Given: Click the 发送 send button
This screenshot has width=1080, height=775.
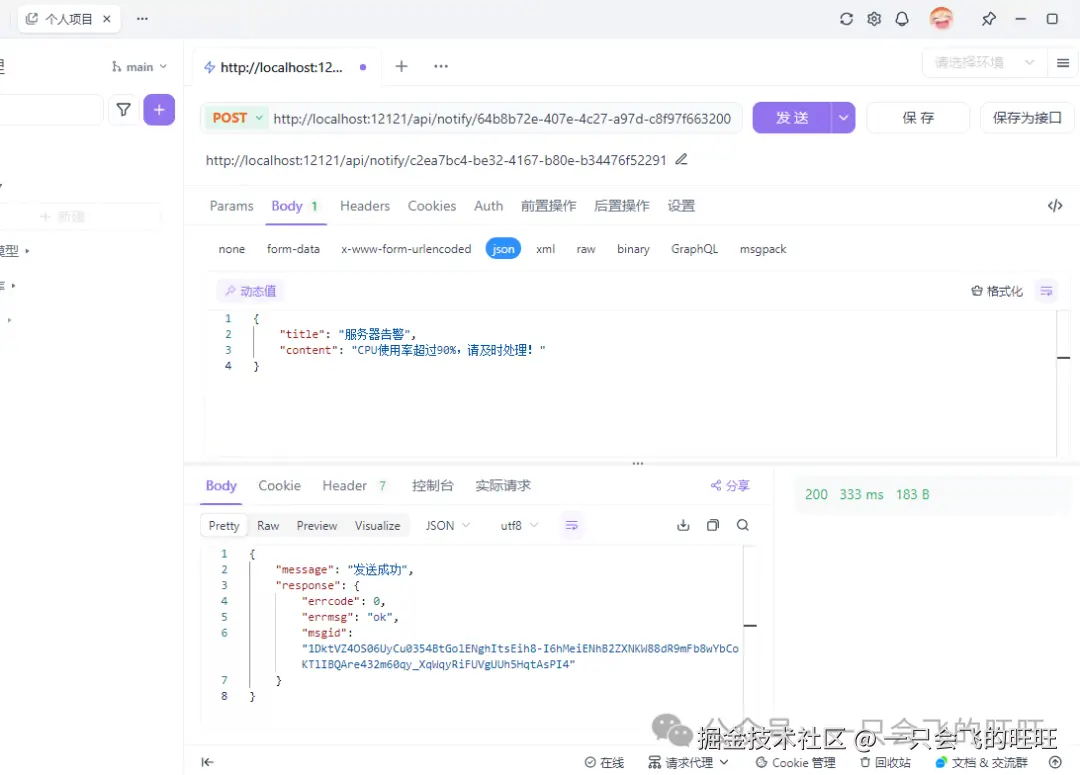Looking at the screenshot, I should [x=792, y=118].
